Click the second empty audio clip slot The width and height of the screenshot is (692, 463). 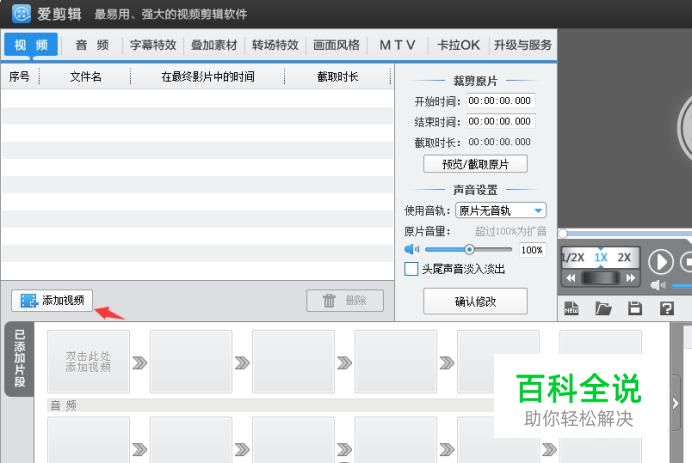[191, 440]
